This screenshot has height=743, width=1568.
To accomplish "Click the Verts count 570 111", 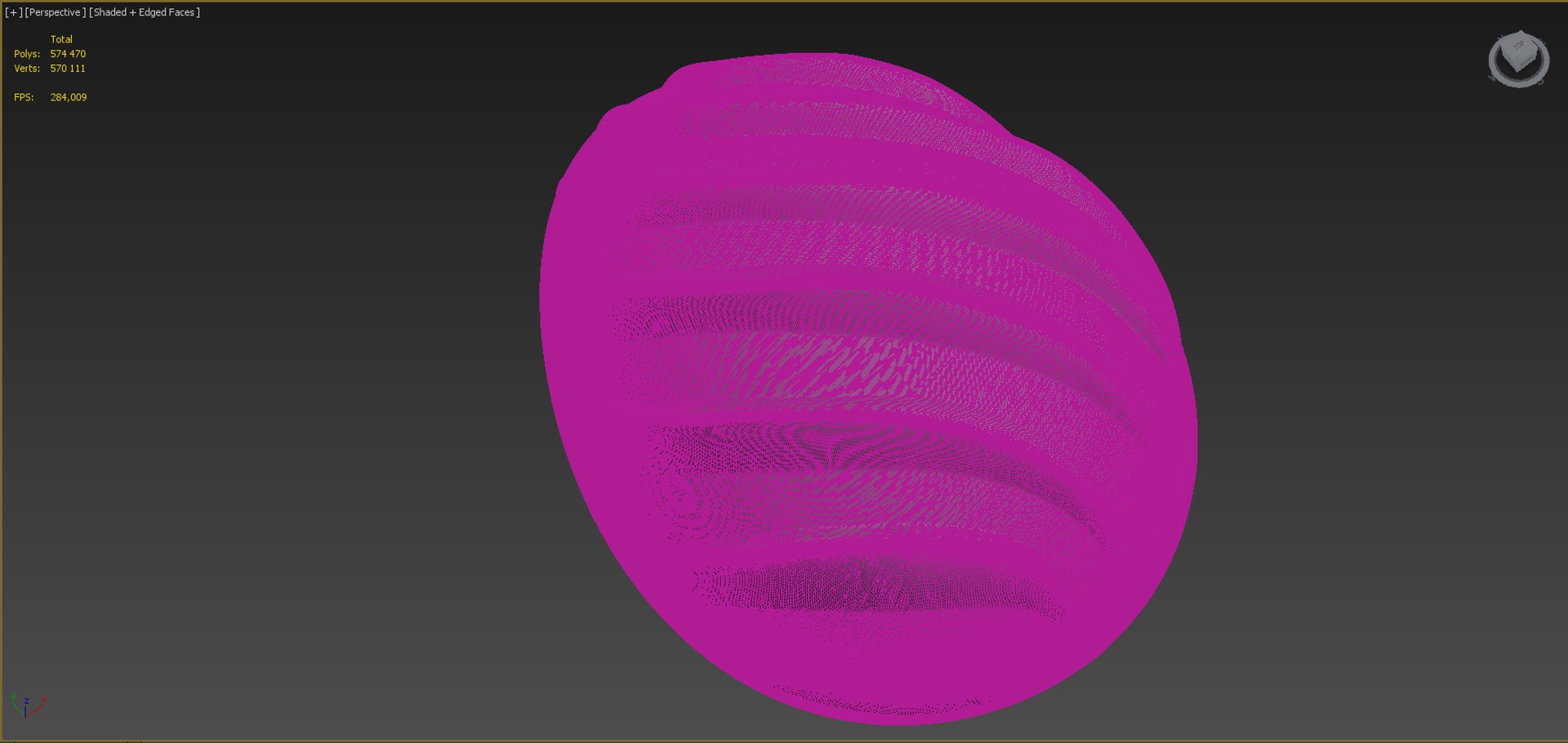I will tap(68, 69).
